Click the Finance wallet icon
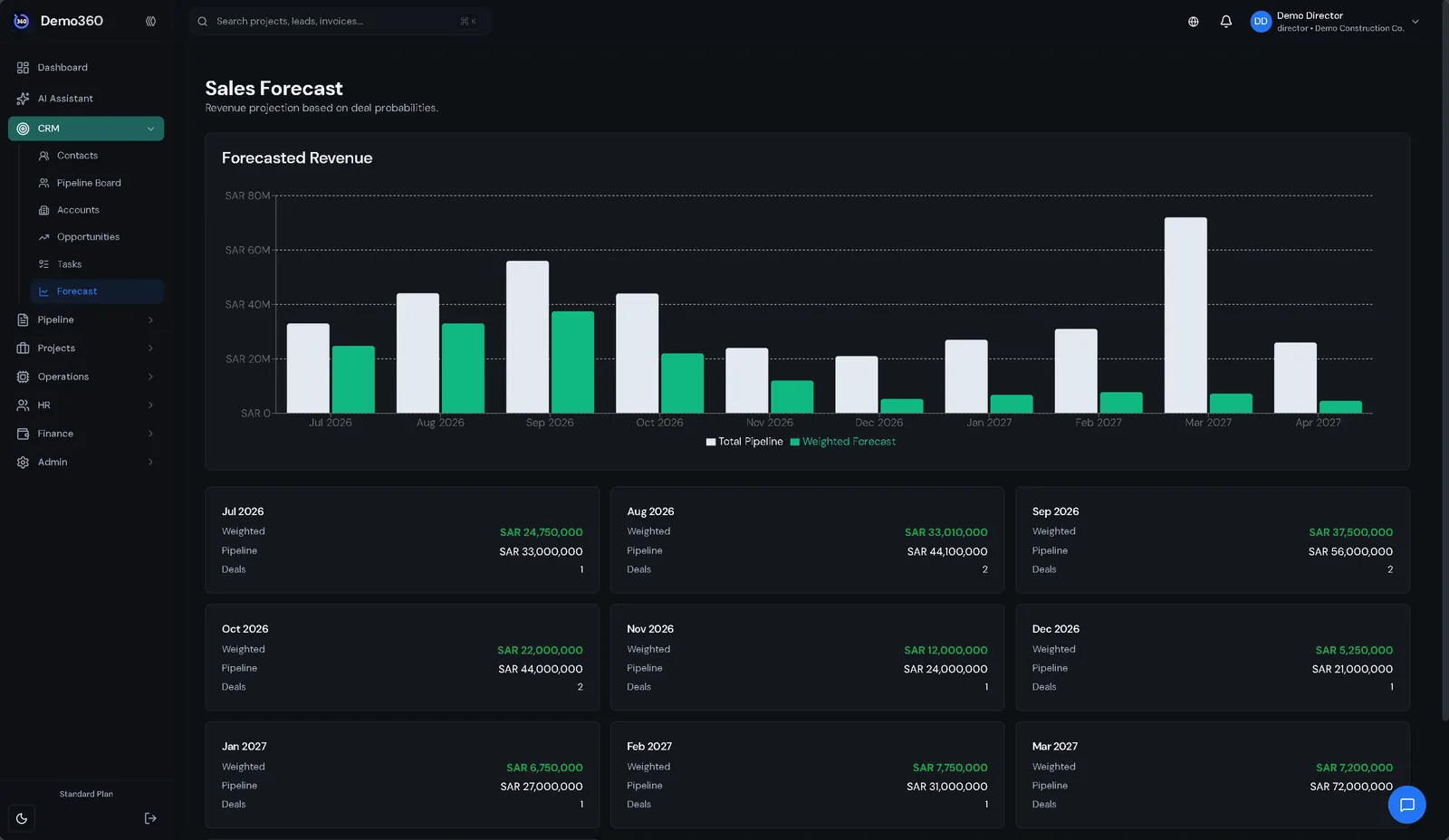This screenshot has height=840, width=1449. [x=23, y=434]
